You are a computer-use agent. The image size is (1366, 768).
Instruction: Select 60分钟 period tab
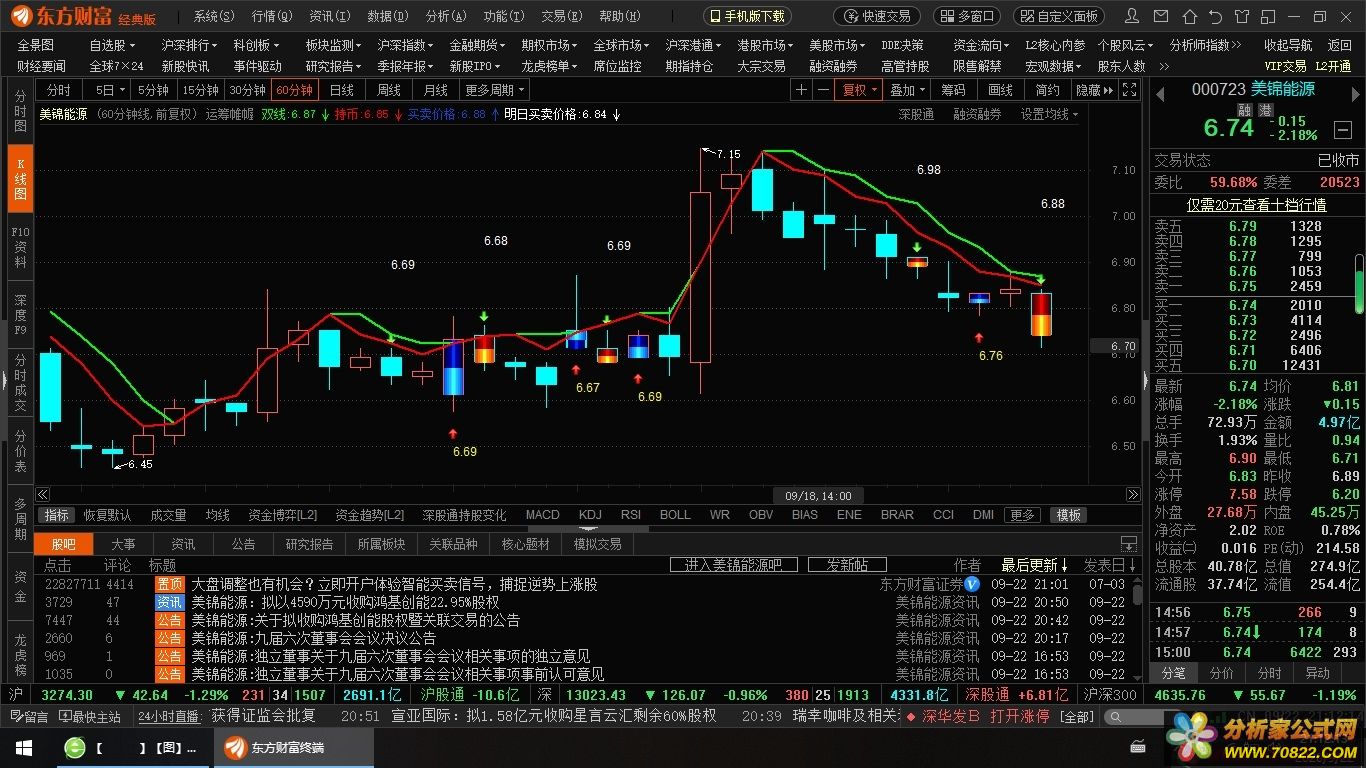[x=295, y=89]
